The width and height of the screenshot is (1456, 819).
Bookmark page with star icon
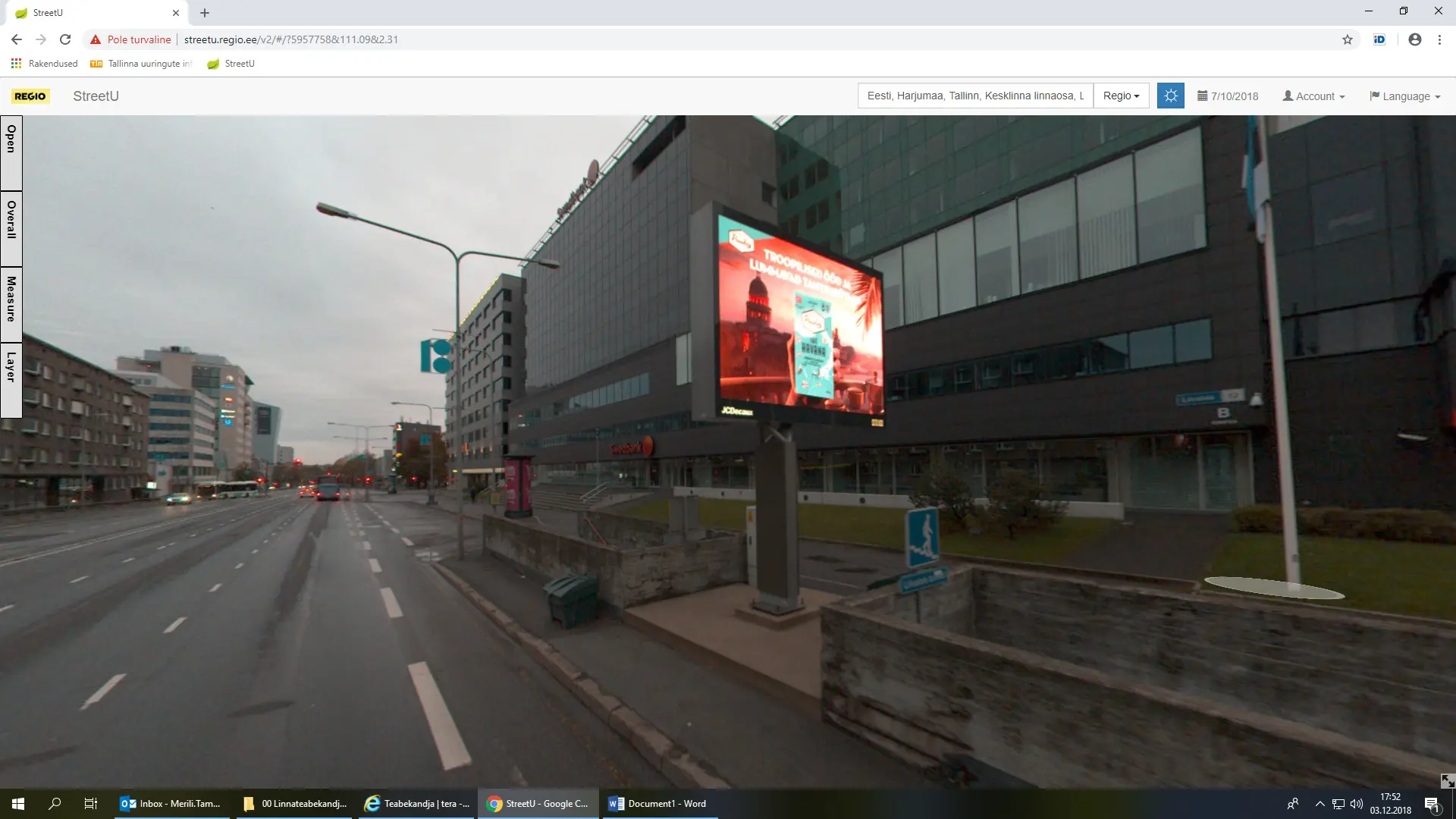(1347, 39)
